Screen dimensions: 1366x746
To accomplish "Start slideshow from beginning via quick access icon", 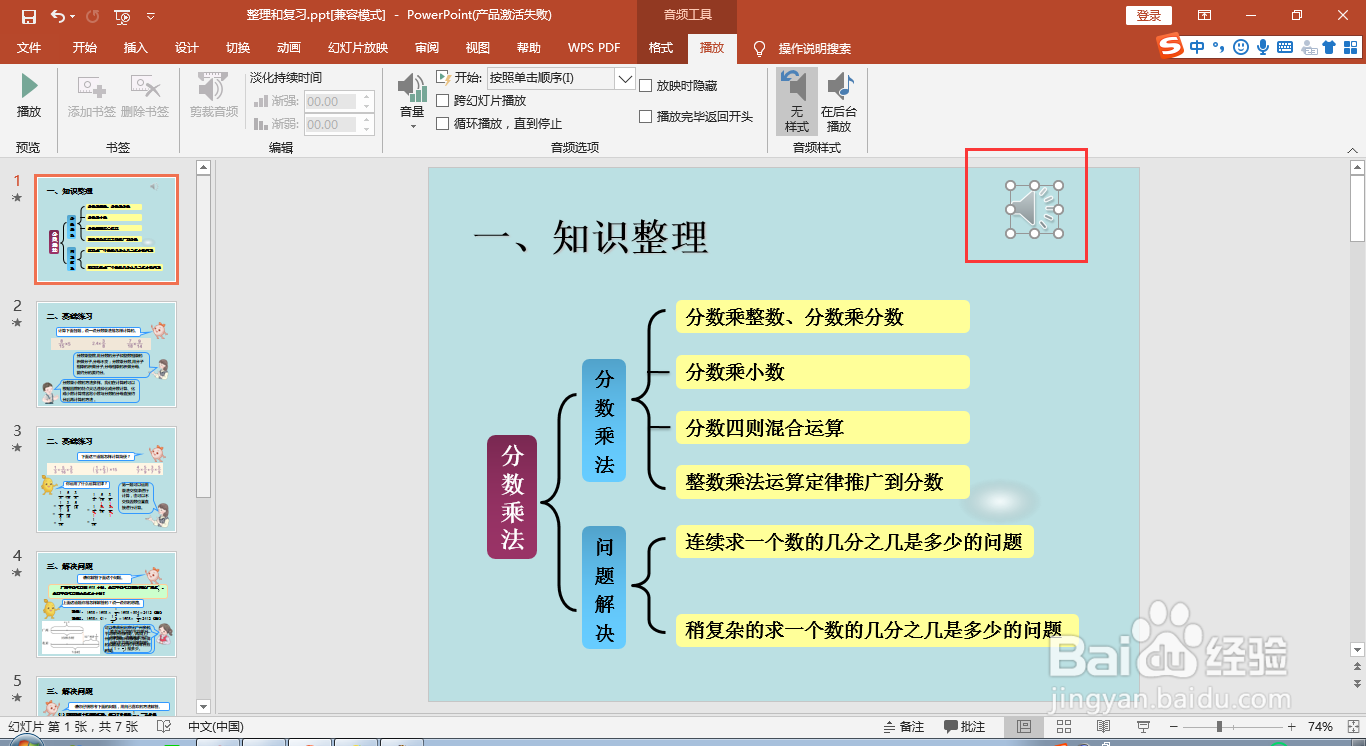I will click(x=123, y=16).
